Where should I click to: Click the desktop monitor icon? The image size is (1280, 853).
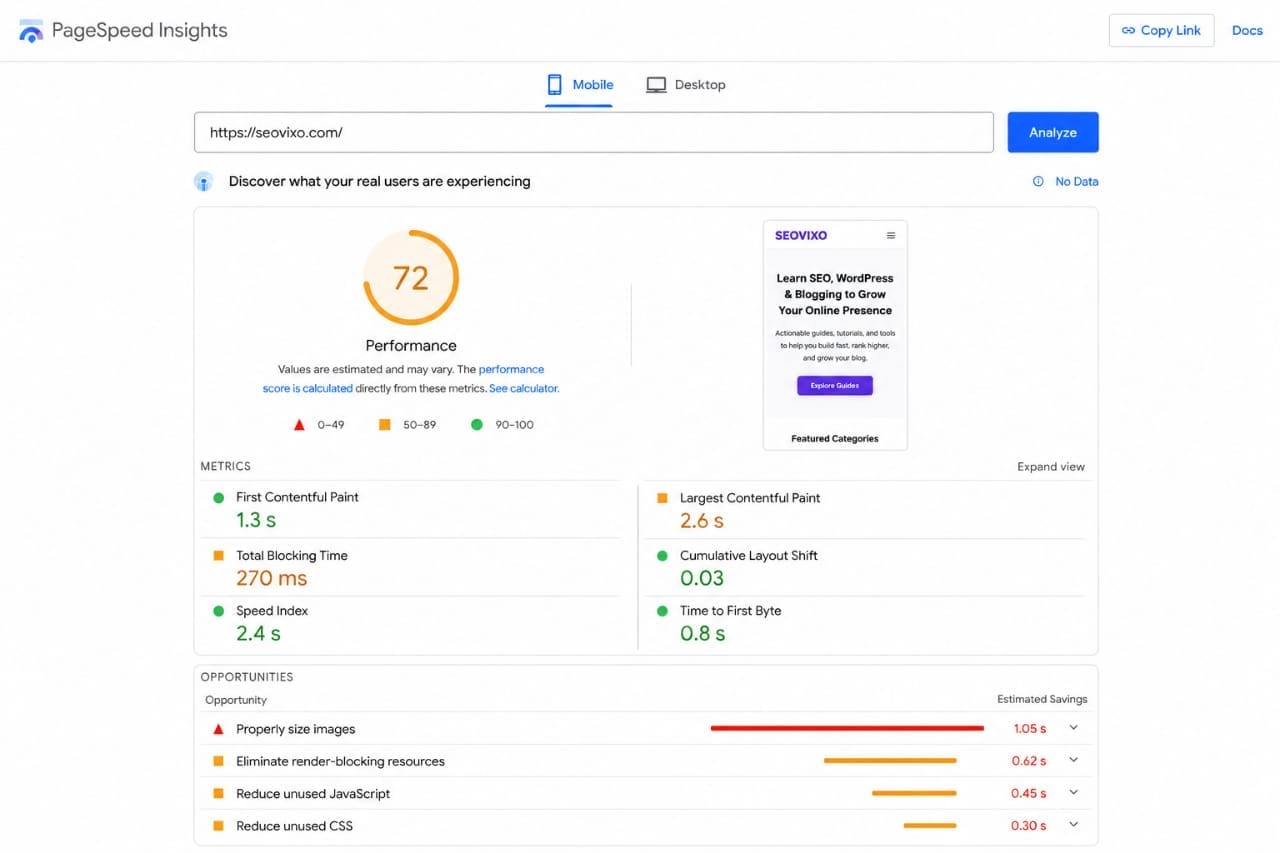[656, 85]
